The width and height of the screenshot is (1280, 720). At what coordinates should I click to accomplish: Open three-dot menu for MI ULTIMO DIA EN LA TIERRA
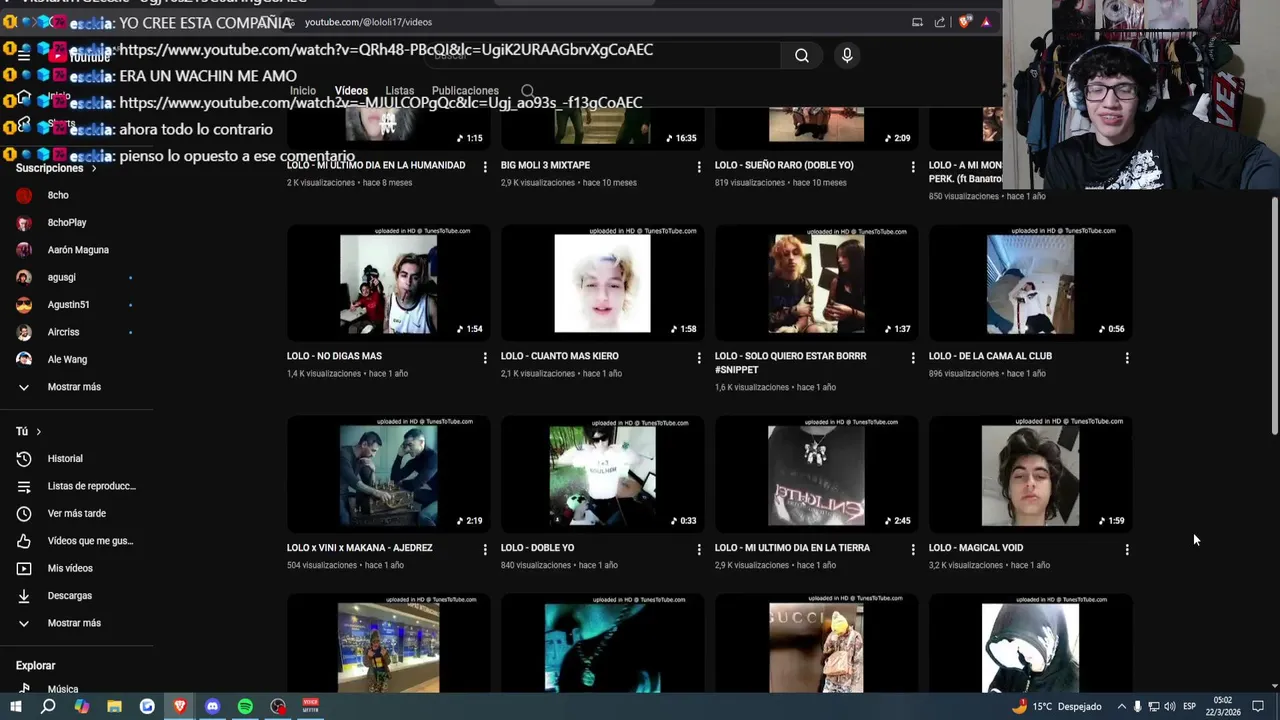tap(913, 549)
